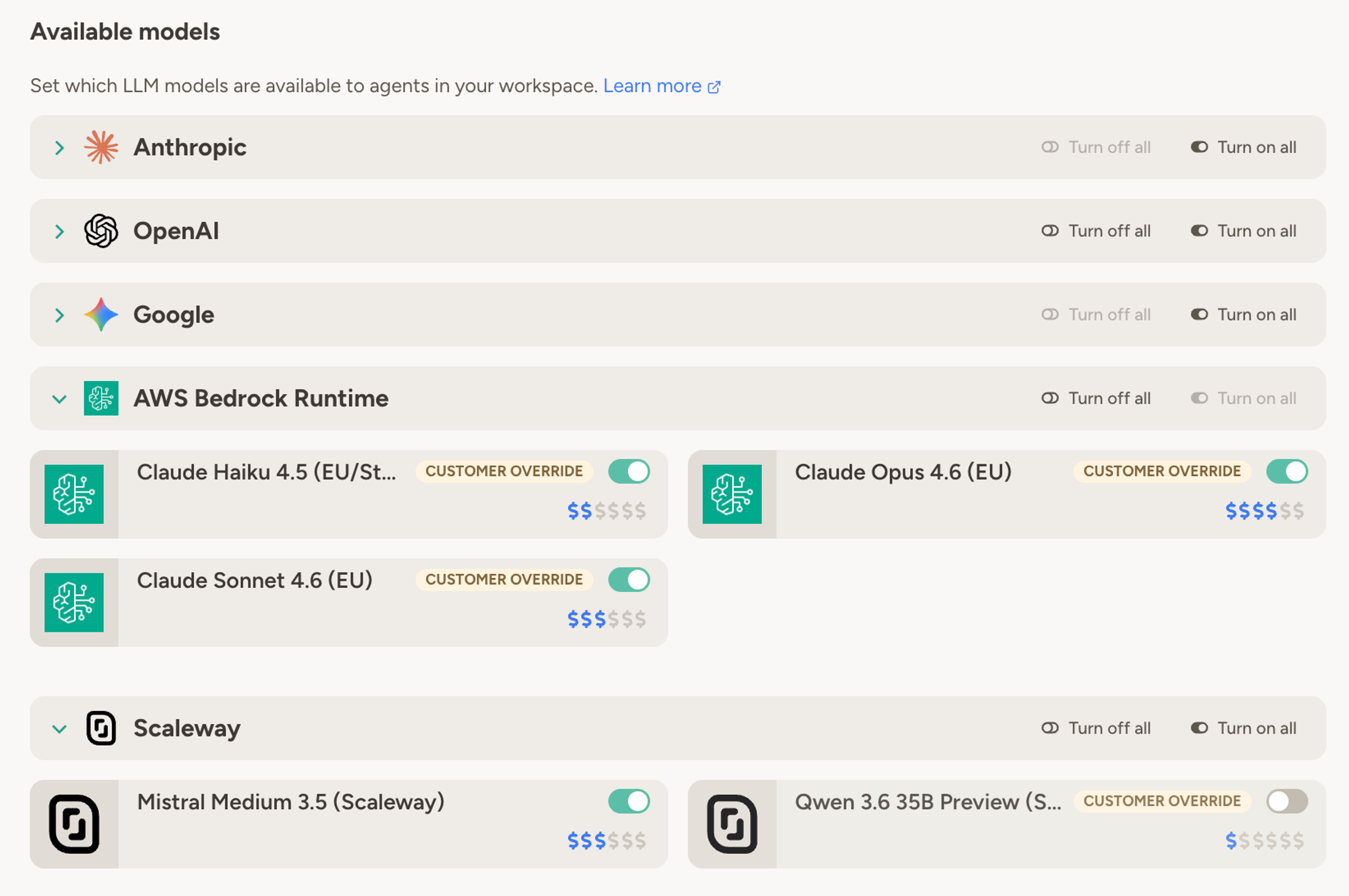Turn on all OpenAI models
The height and width of the screenshot is (896, 1349).
coord(1243,231)
